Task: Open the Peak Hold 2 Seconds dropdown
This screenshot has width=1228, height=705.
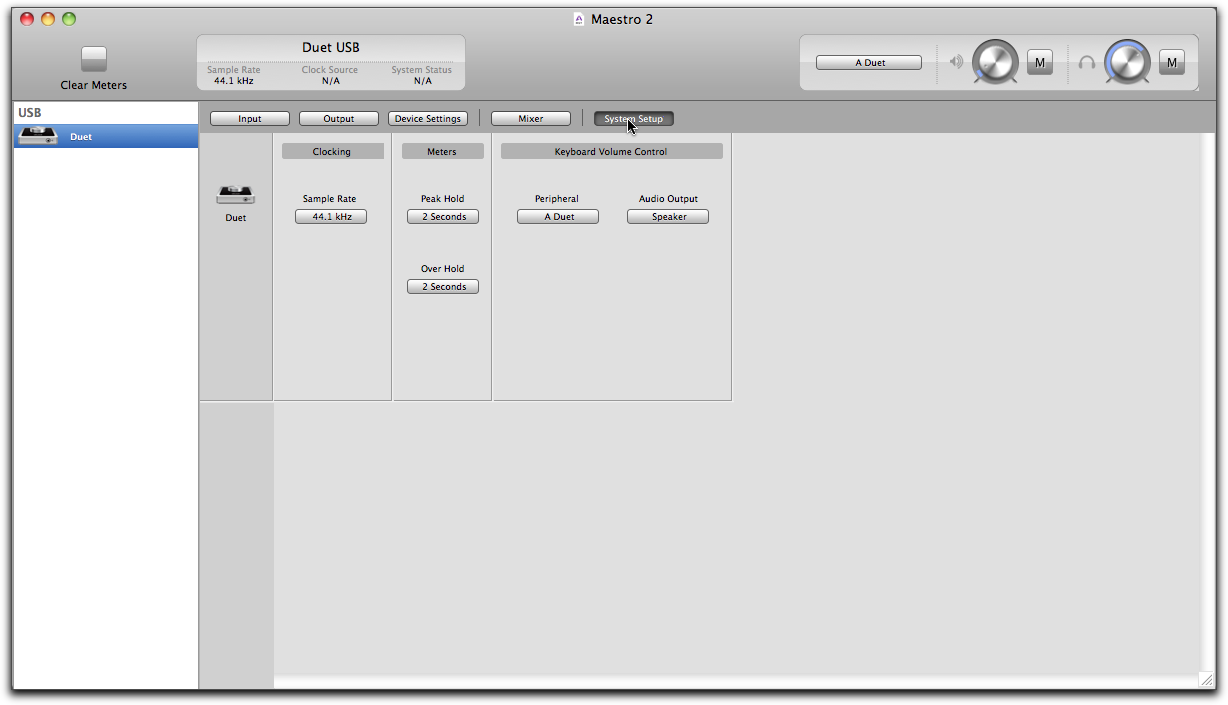Action: [443, 217]
